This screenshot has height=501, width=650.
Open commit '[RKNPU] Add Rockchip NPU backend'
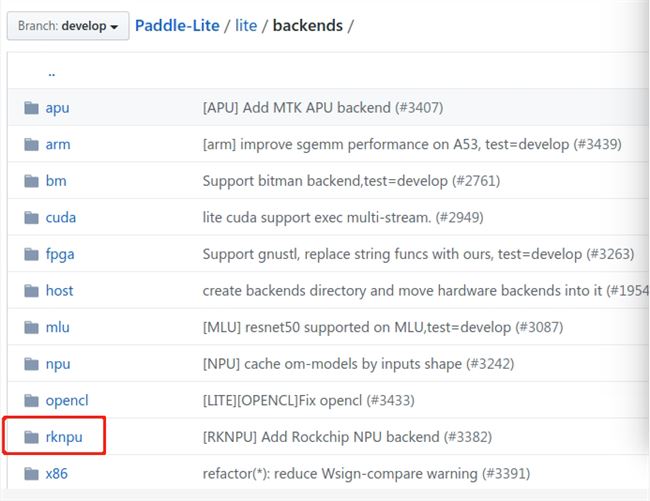click(347, 437)
